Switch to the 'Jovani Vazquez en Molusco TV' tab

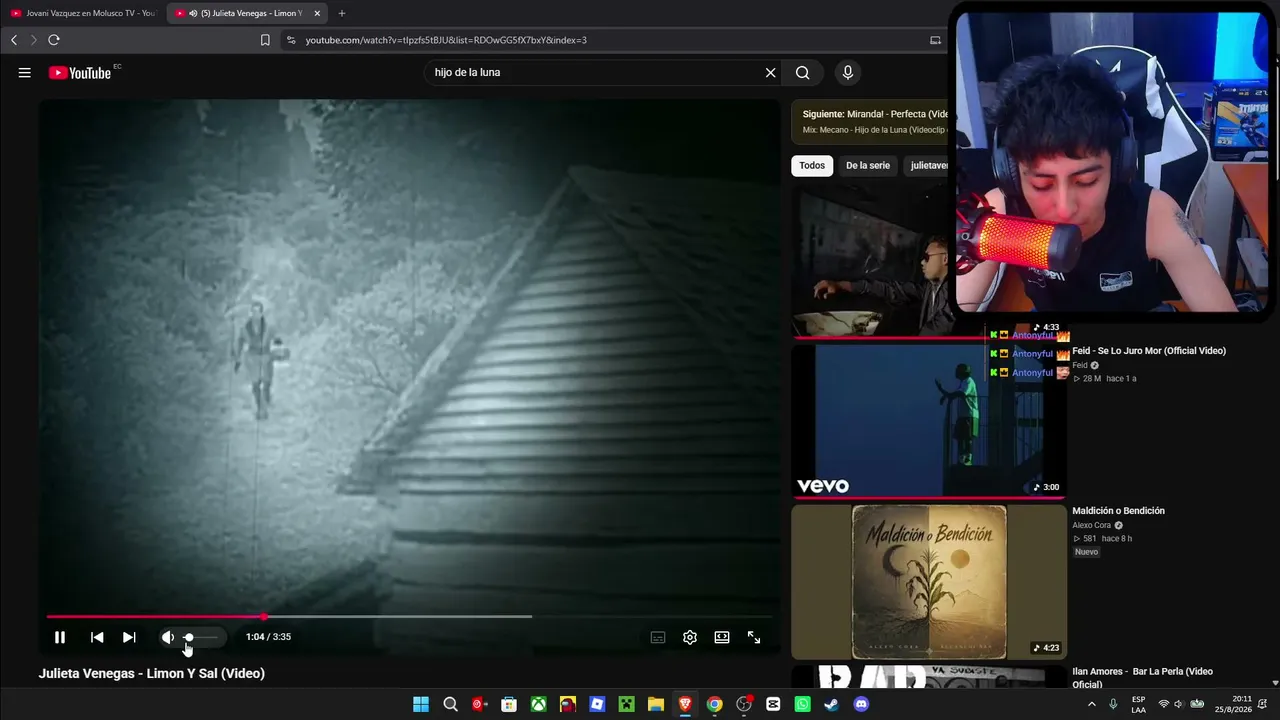[83, 13]
